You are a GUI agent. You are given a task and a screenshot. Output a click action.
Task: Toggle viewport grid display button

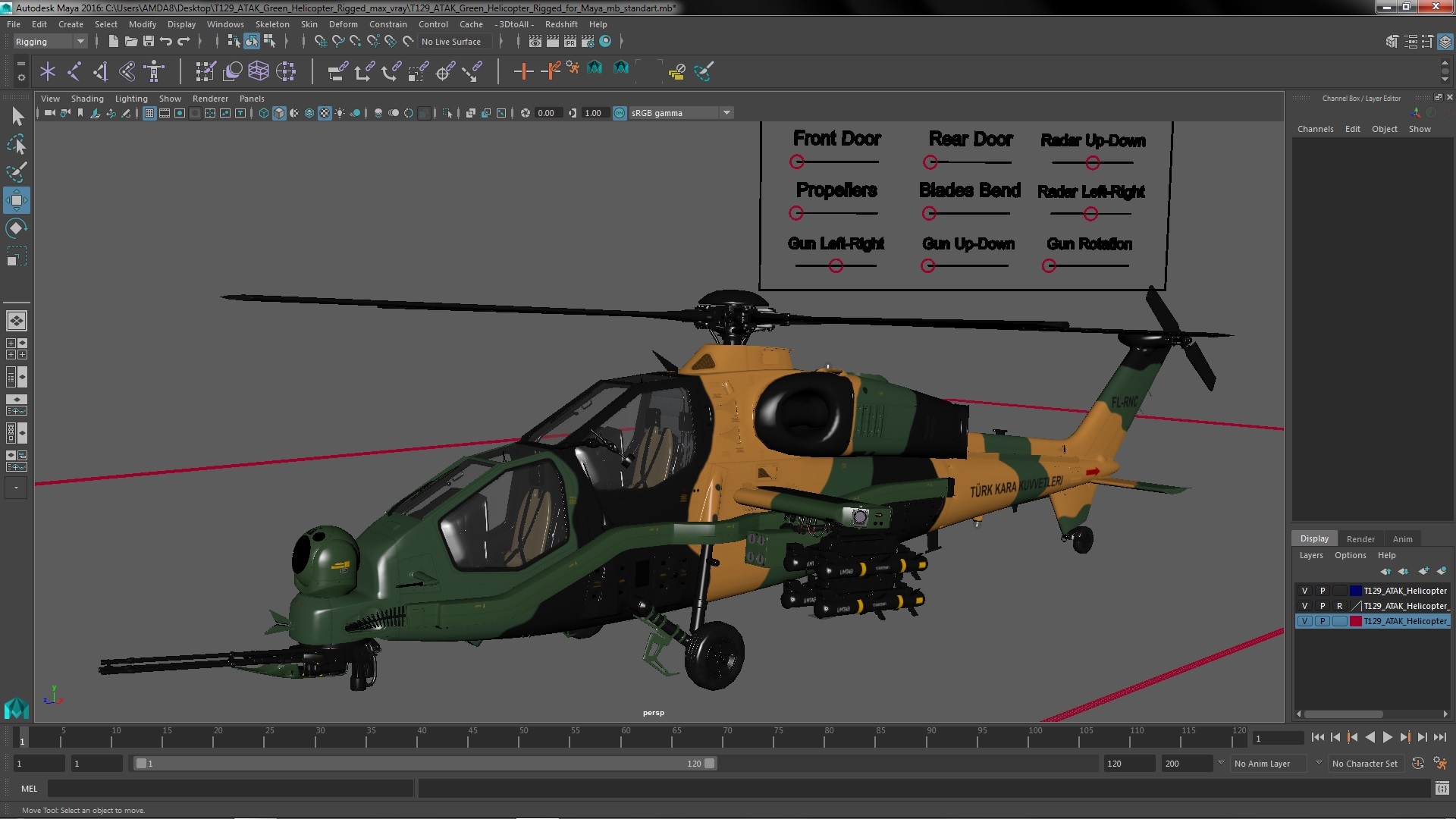point(149,113)
